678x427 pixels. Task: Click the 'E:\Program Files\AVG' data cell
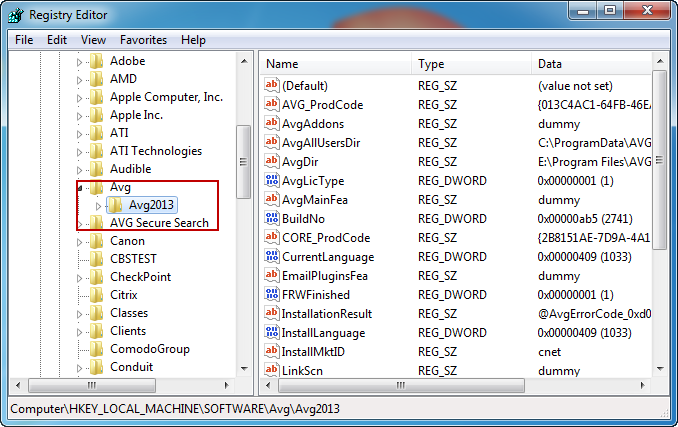point(594,162)
